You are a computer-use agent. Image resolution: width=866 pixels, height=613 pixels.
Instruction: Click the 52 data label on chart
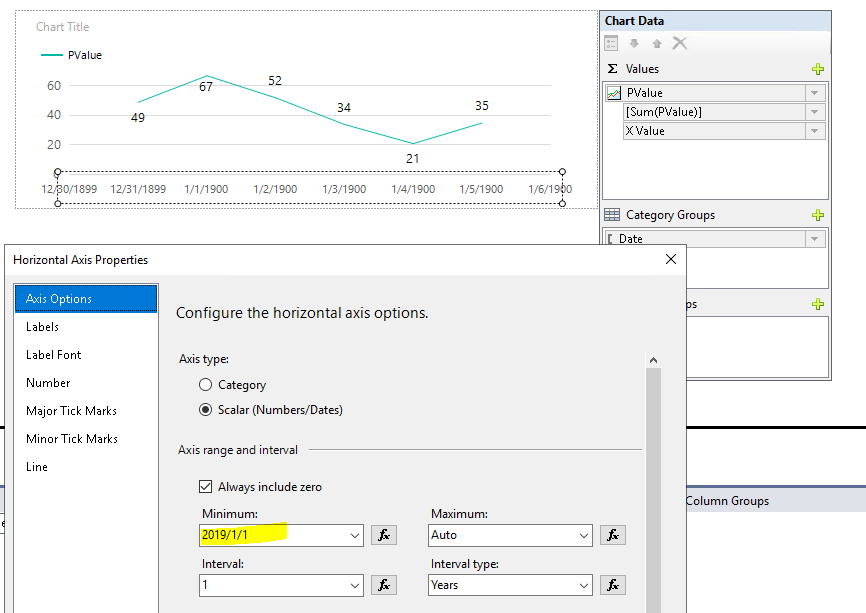(275, 81)
